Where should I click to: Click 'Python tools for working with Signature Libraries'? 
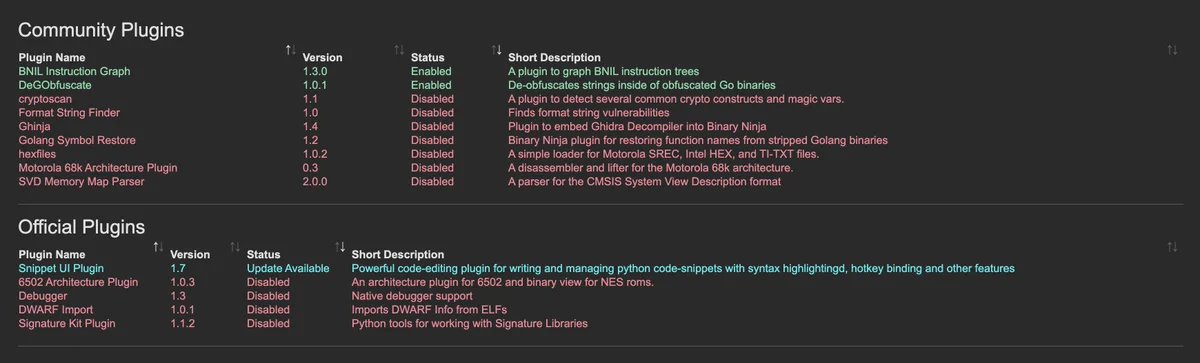[x=470, y=324]
